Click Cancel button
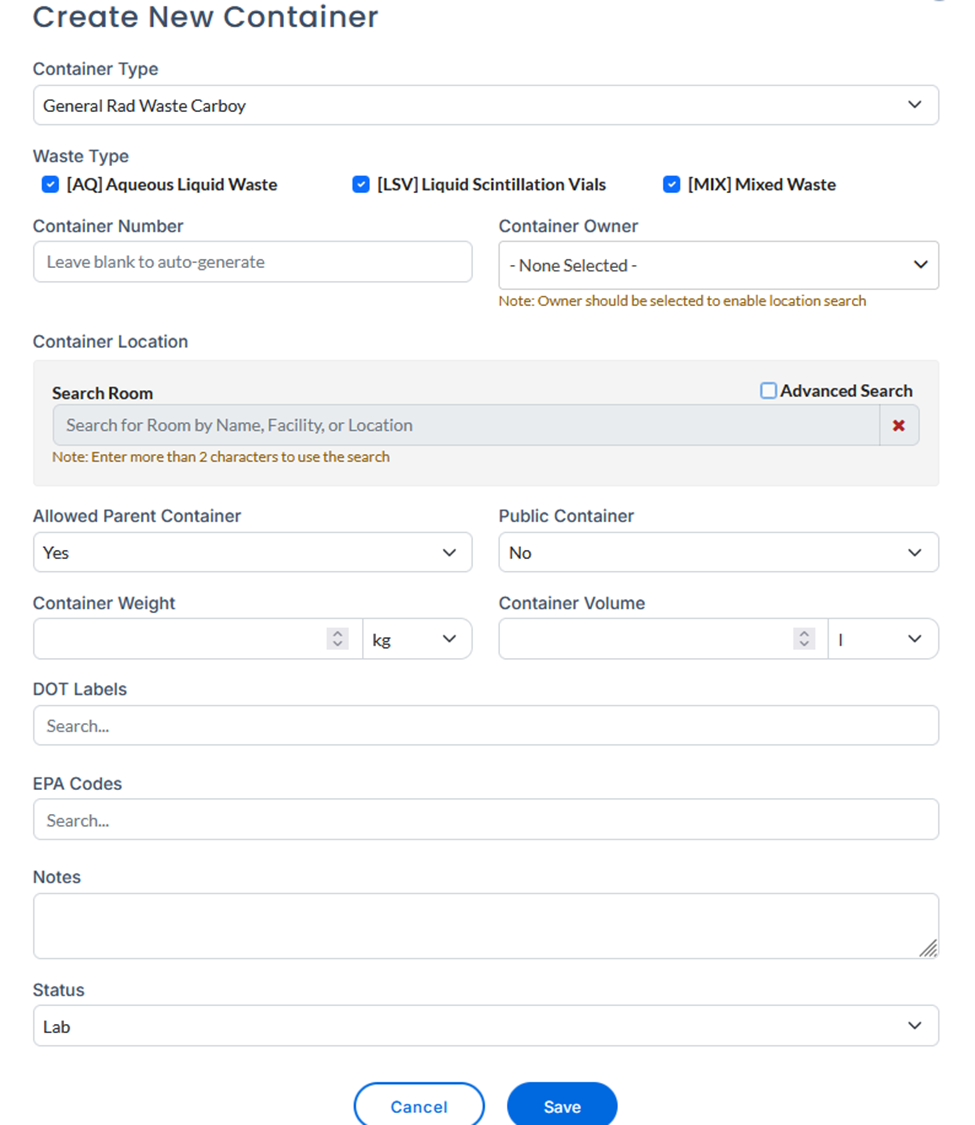The image size is (975, 1125). pyautogui.click(x=419, y=1106)
